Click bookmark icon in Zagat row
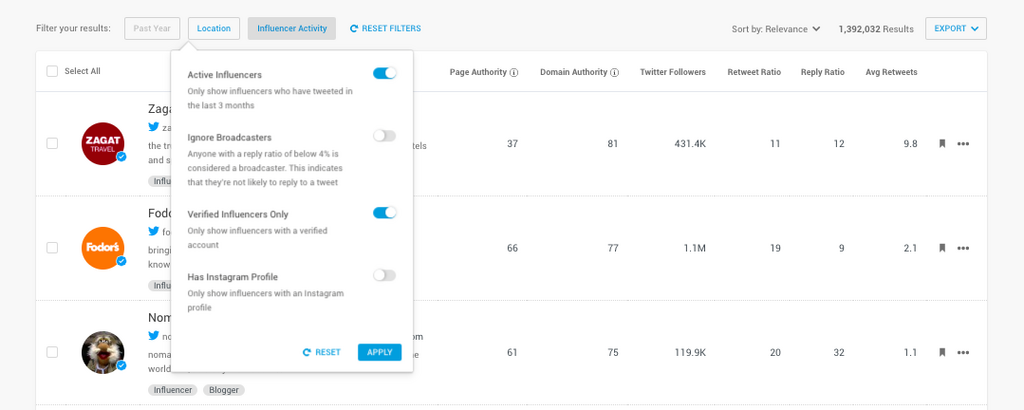 (x=942, y=144)
